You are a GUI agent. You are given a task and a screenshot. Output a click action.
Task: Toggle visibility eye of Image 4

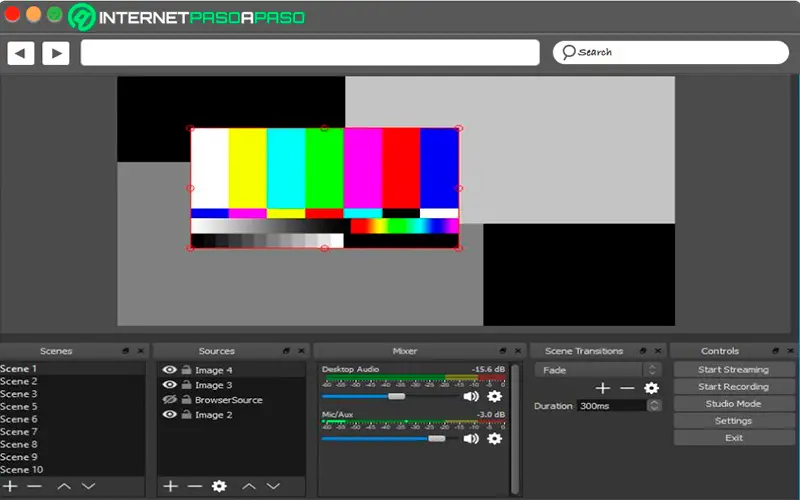click(169, 369)
